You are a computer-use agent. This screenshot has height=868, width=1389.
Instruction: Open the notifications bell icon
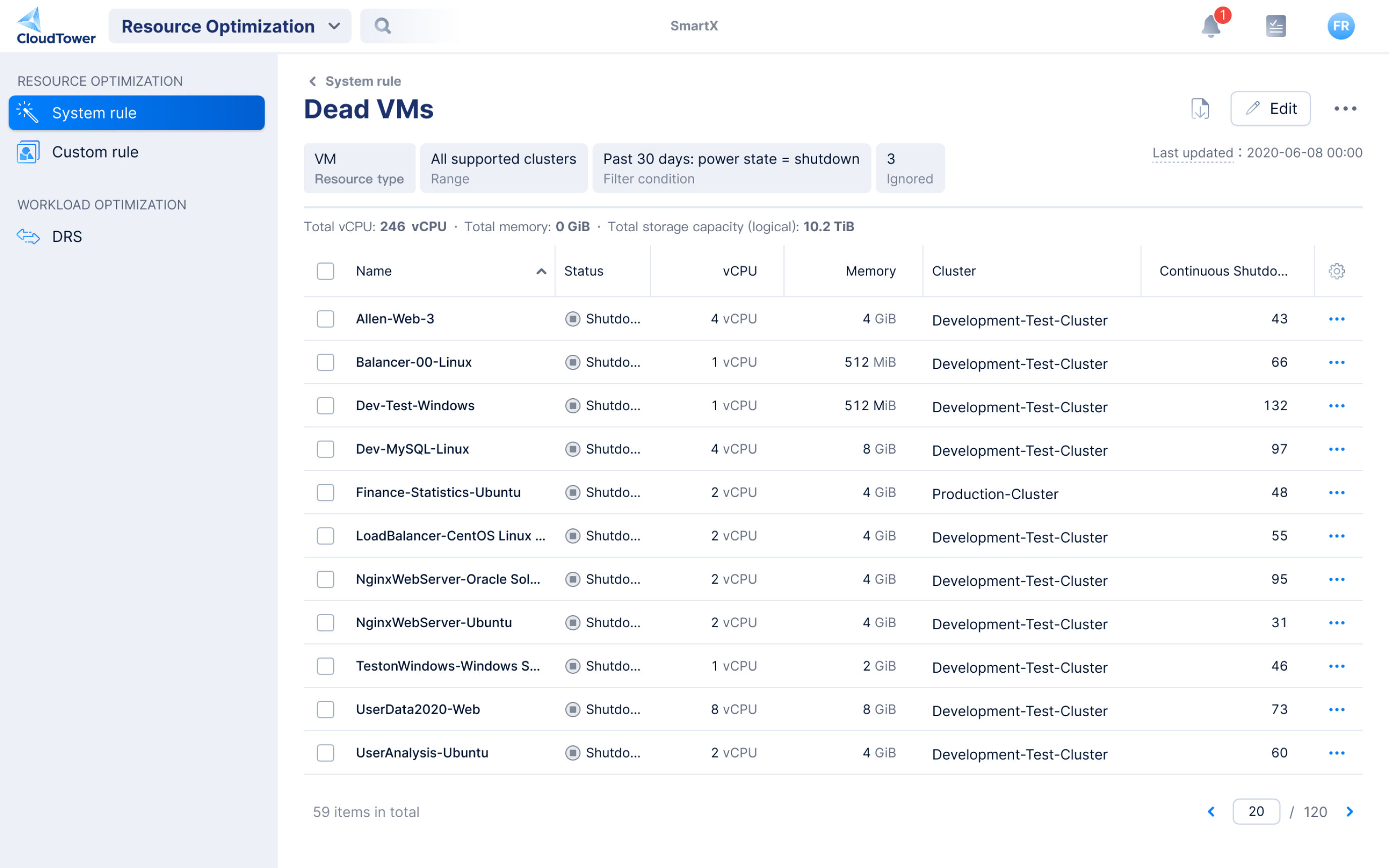point(1211,26)
